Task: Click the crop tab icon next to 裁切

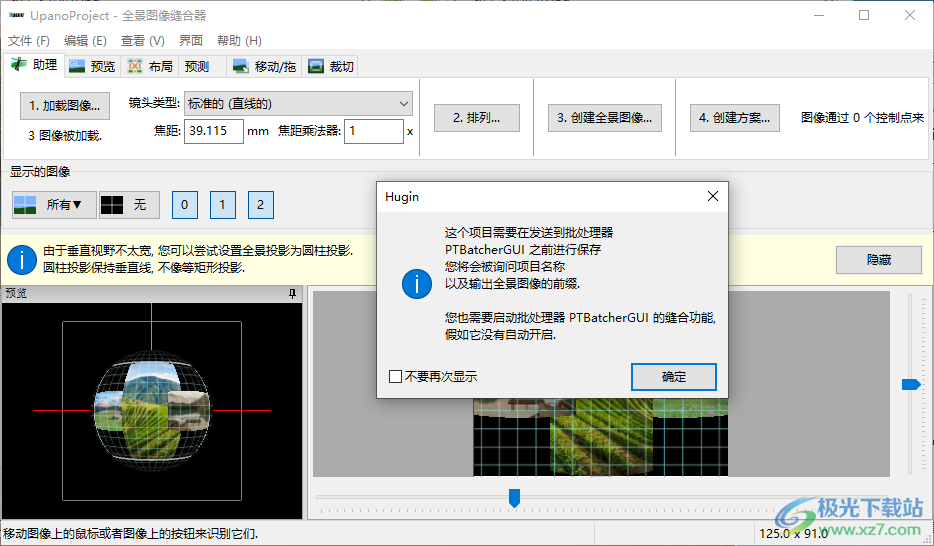Action: pos(316,66)
